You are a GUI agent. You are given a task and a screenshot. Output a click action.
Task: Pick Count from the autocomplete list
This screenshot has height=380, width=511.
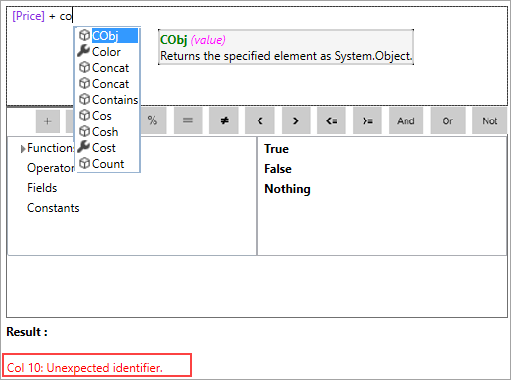107,164
